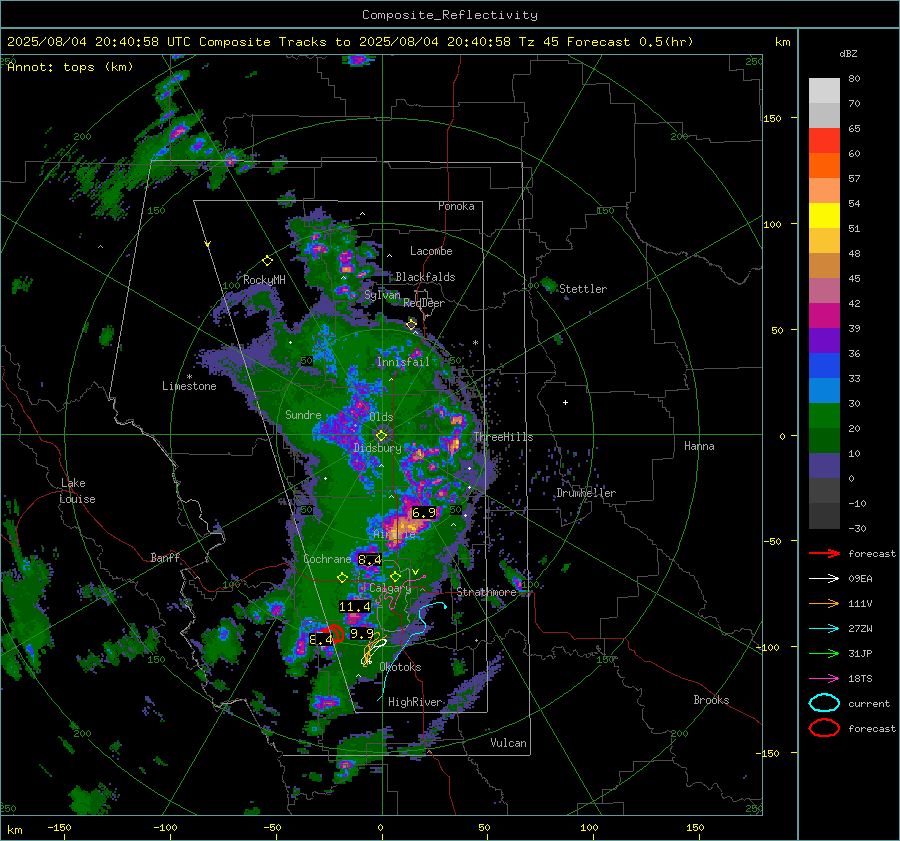Click the Airdrie city label
900x841 pixels.
tap(394, 534)
